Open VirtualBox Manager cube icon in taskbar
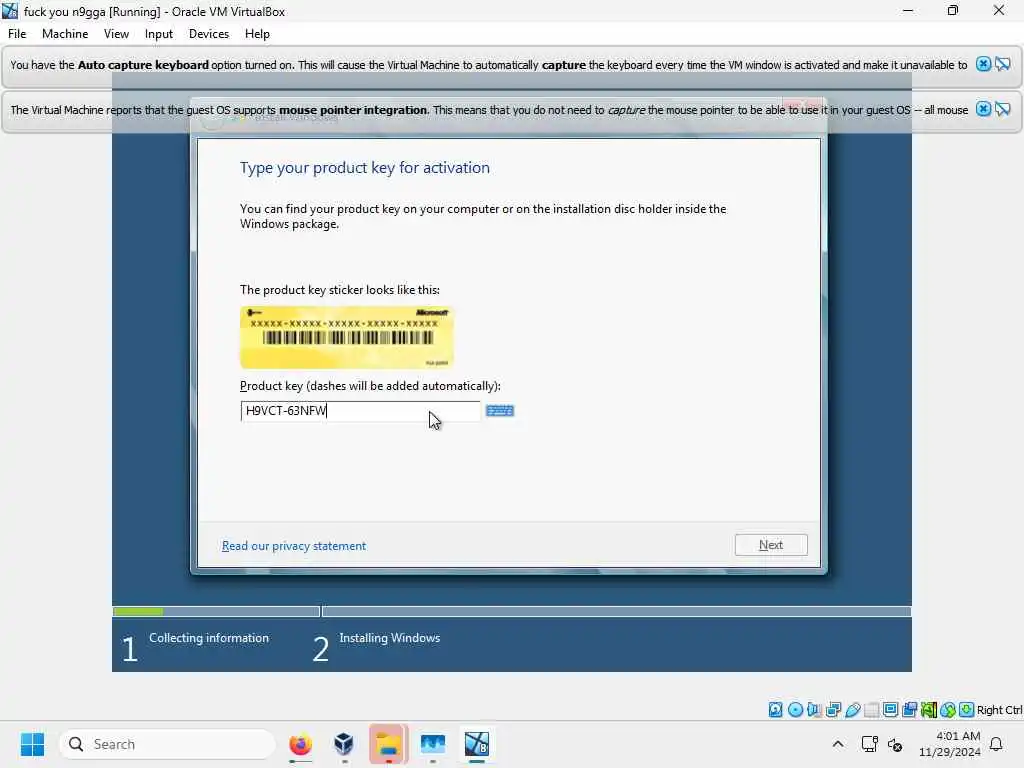1024x768 pixels. [344, 744]
